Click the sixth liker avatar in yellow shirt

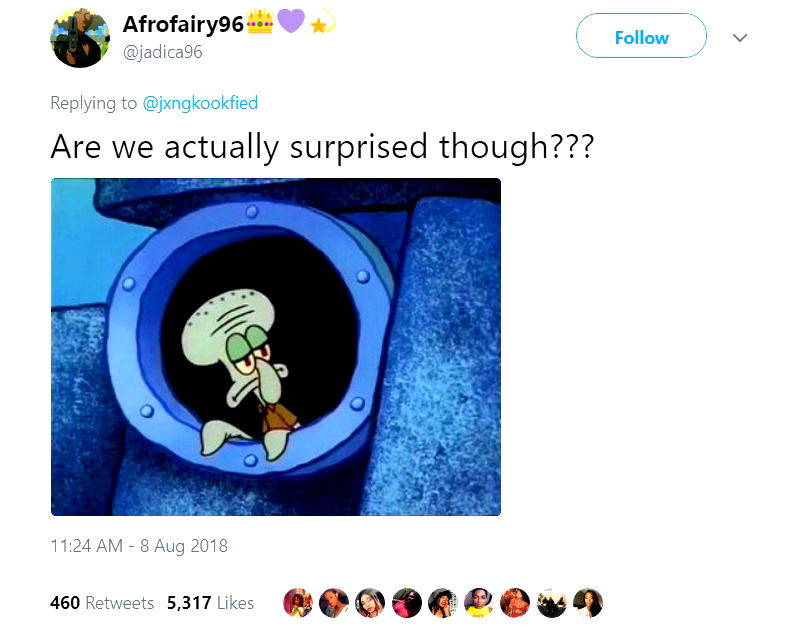(x=479, y=602)
